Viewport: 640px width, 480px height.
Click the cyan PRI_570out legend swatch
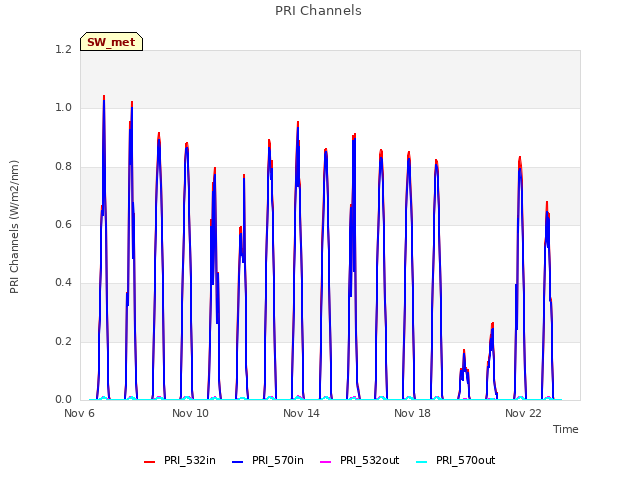click(421, 462)
